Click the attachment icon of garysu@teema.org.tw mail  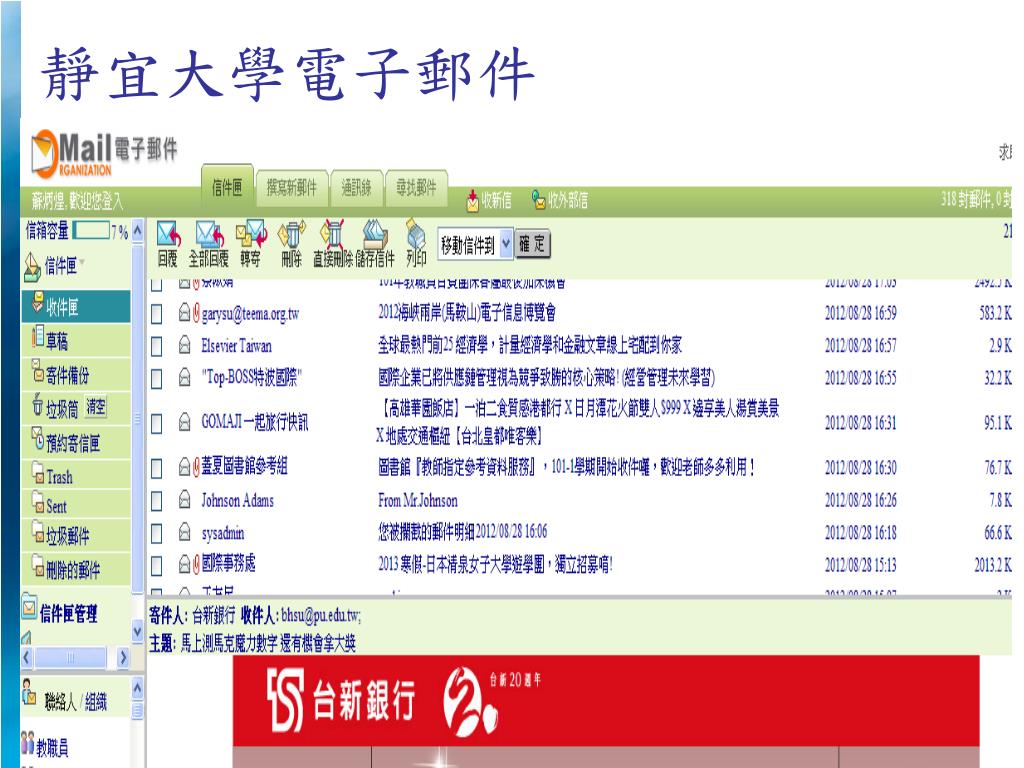(195, 313)
